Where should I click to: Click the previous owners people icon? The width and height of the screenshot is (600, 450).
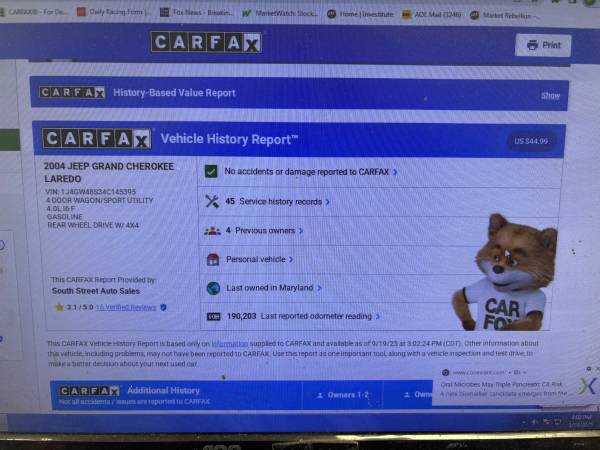click(212, 231)
